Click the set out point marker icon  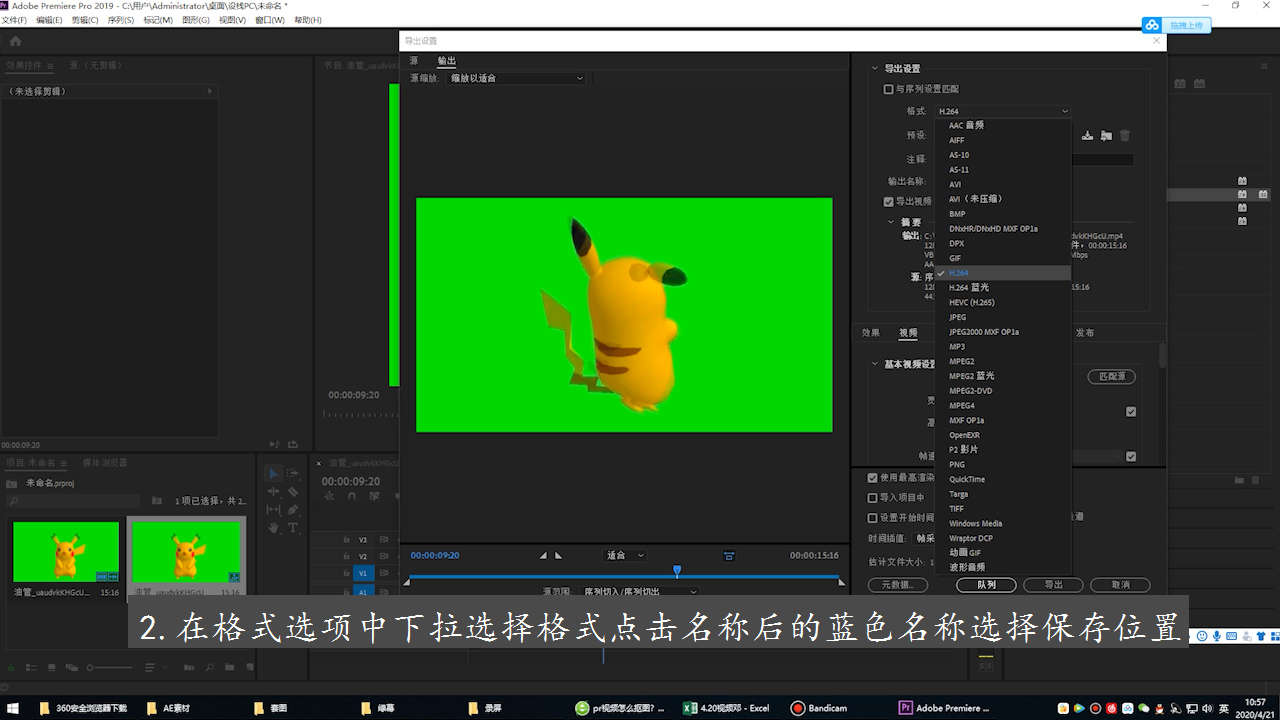[x=558, y=555]
